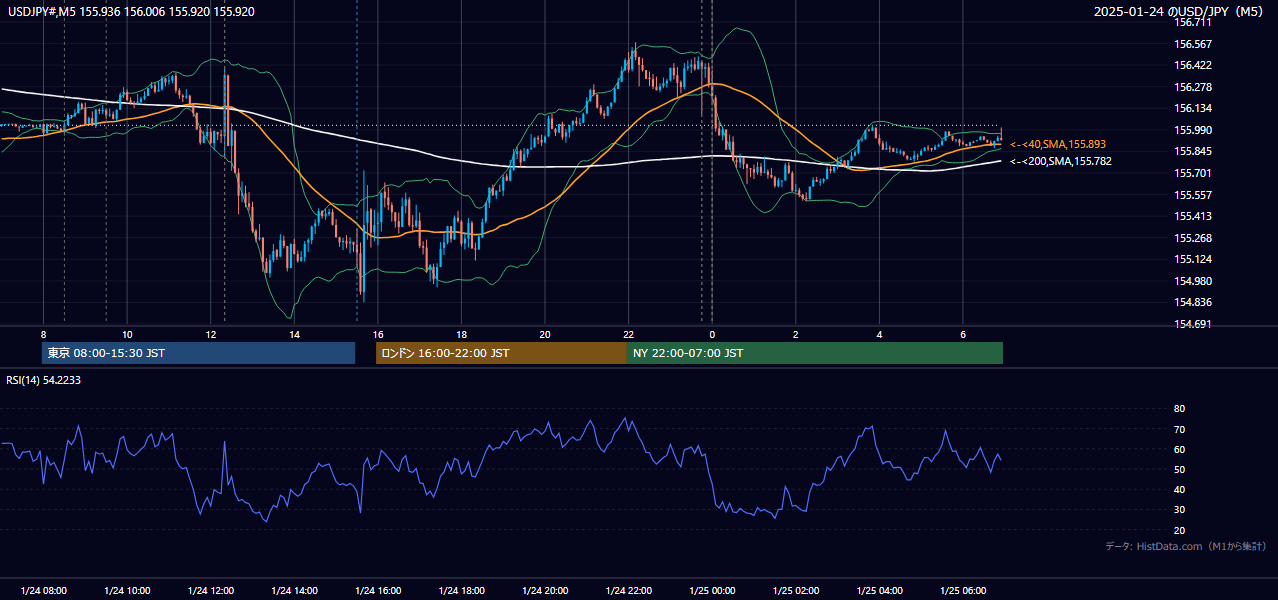Select the ロンドン 16:00-22:00 JST session bar
Screen dimensions: 1278x600
(501, 353)
